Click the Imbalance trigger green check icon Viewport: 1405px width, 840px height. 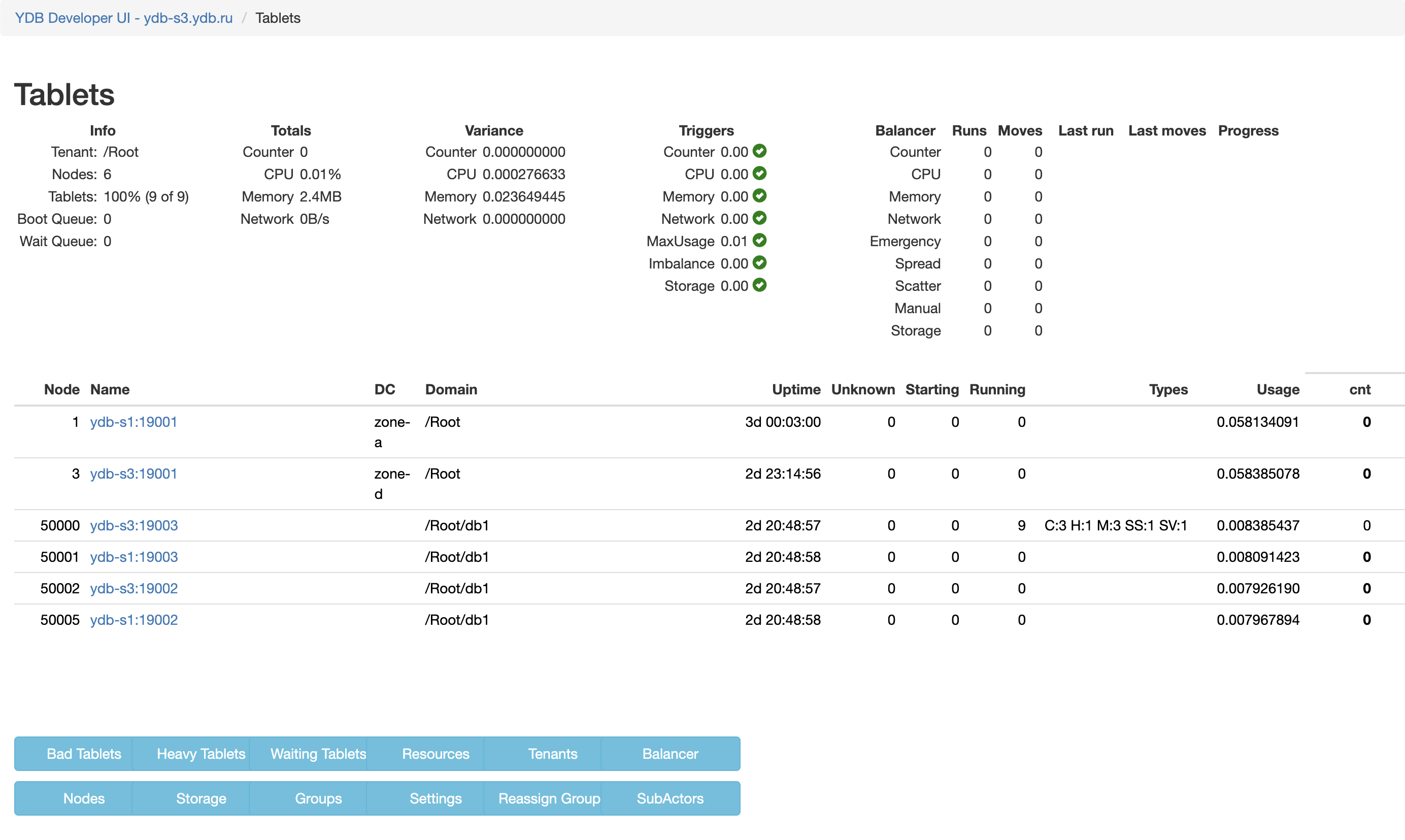click(760, 262)
